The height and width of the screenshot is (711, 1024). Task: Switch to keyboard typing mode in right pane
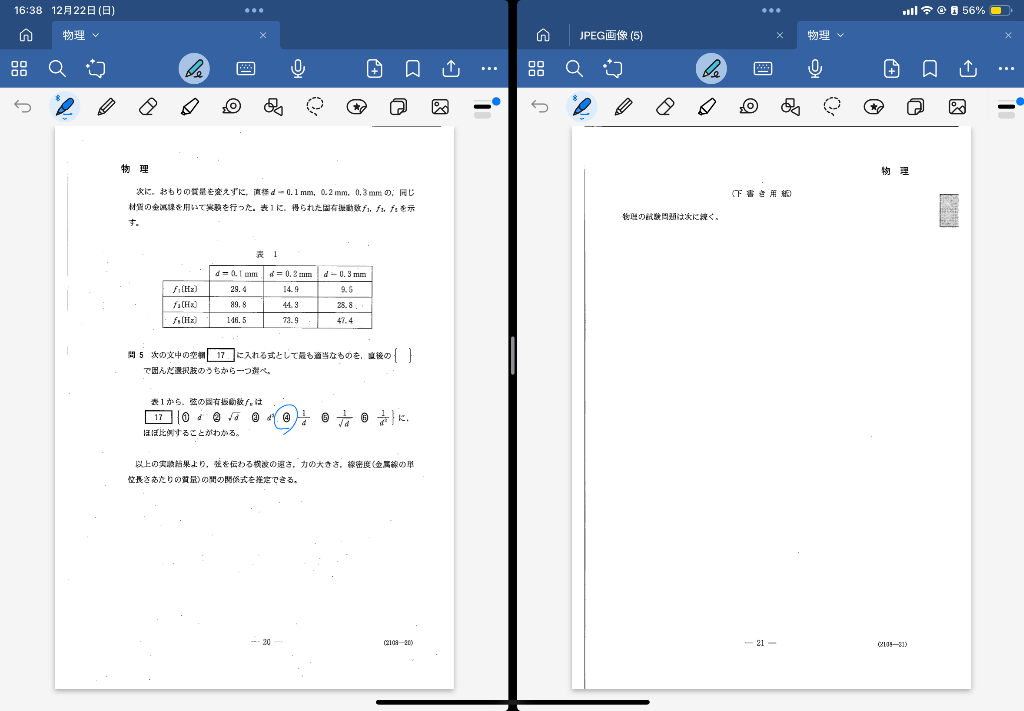[763, 68]
